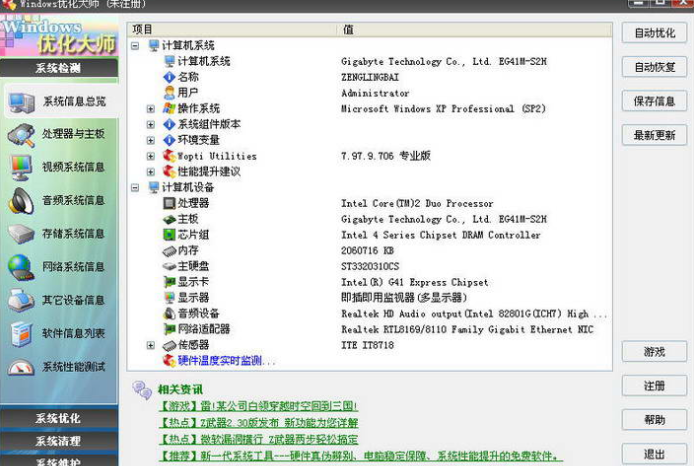694x466 pixels.
Task: Select the 7.97.9.706 专业版 version value
Action: click(386, 156)
